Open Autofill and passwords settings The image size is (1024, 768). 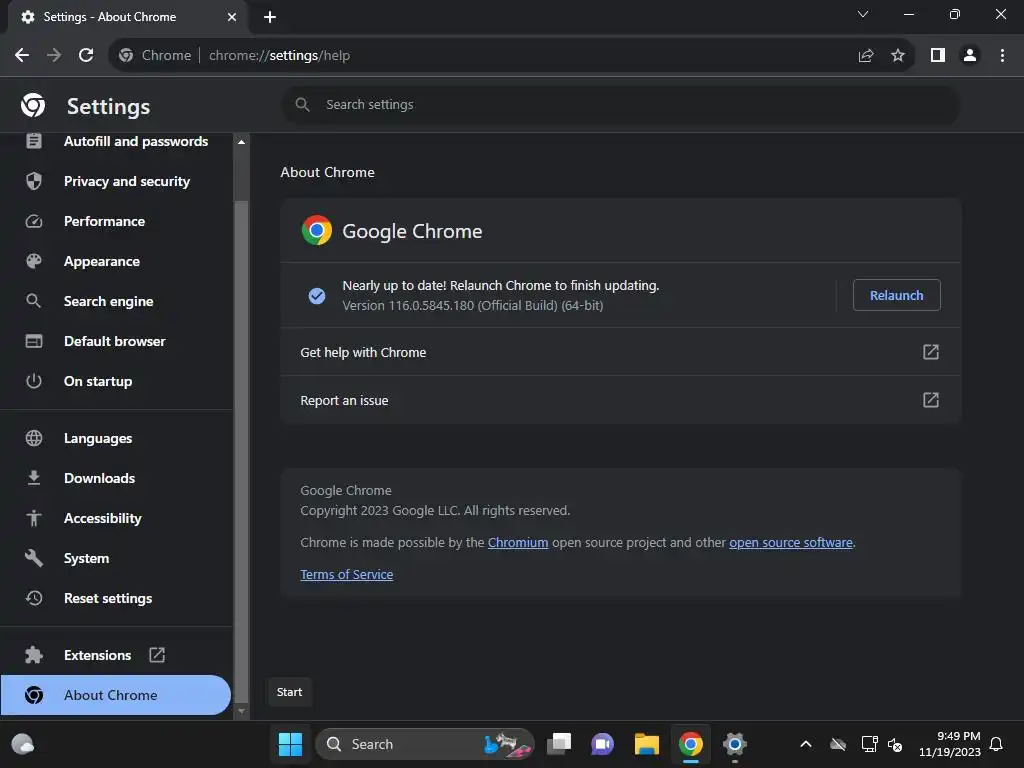(116, 141)
